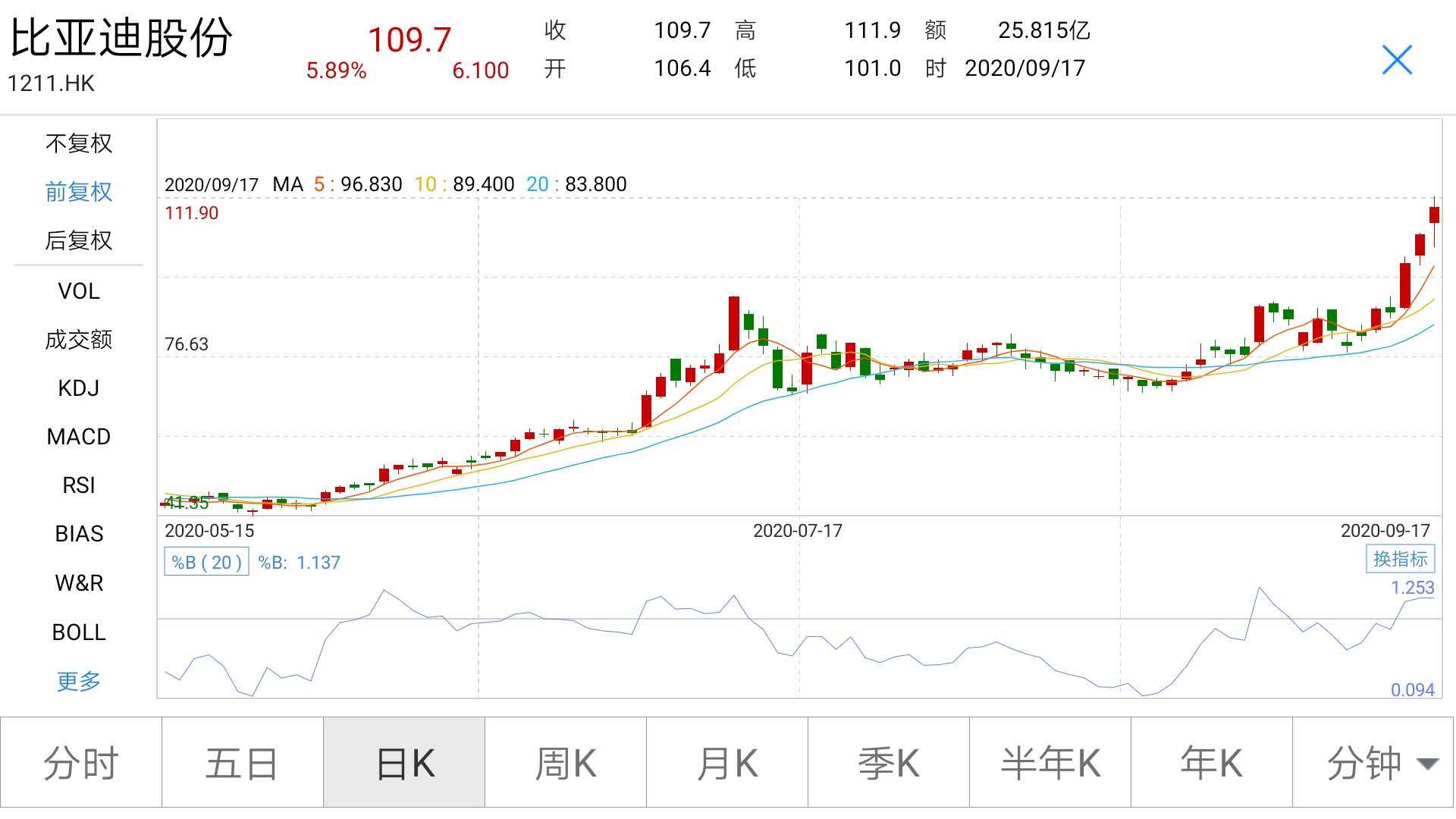1456x819 pixels.
Task: Switch to 后复权 backward adjustment
Action: pyautogui.click(x=78, y=241)
